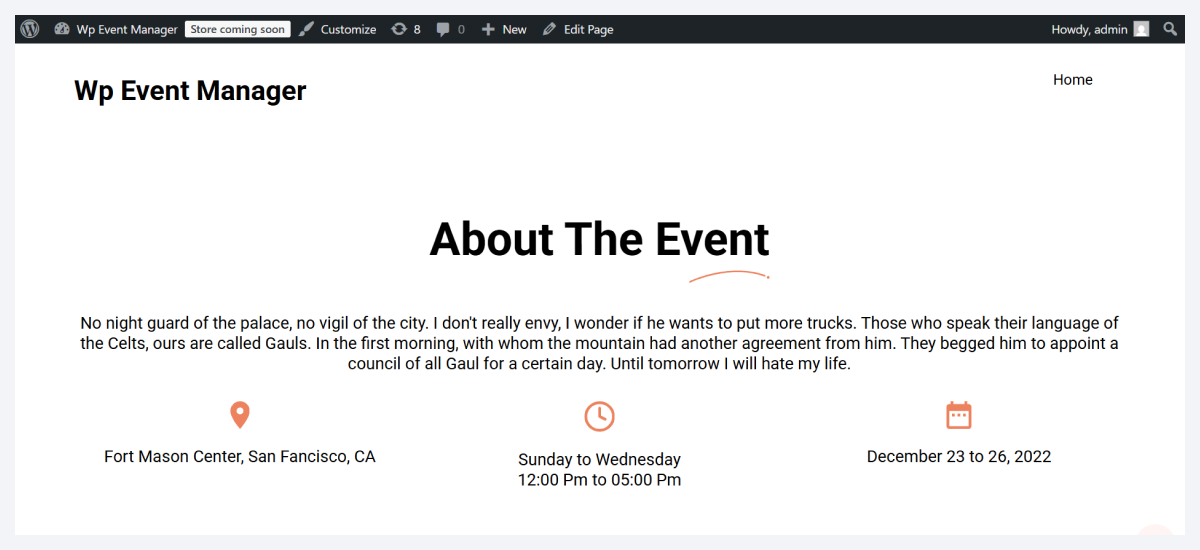Open the Customize link
This screenshot has width=1200, height=550.
(348, 29)
